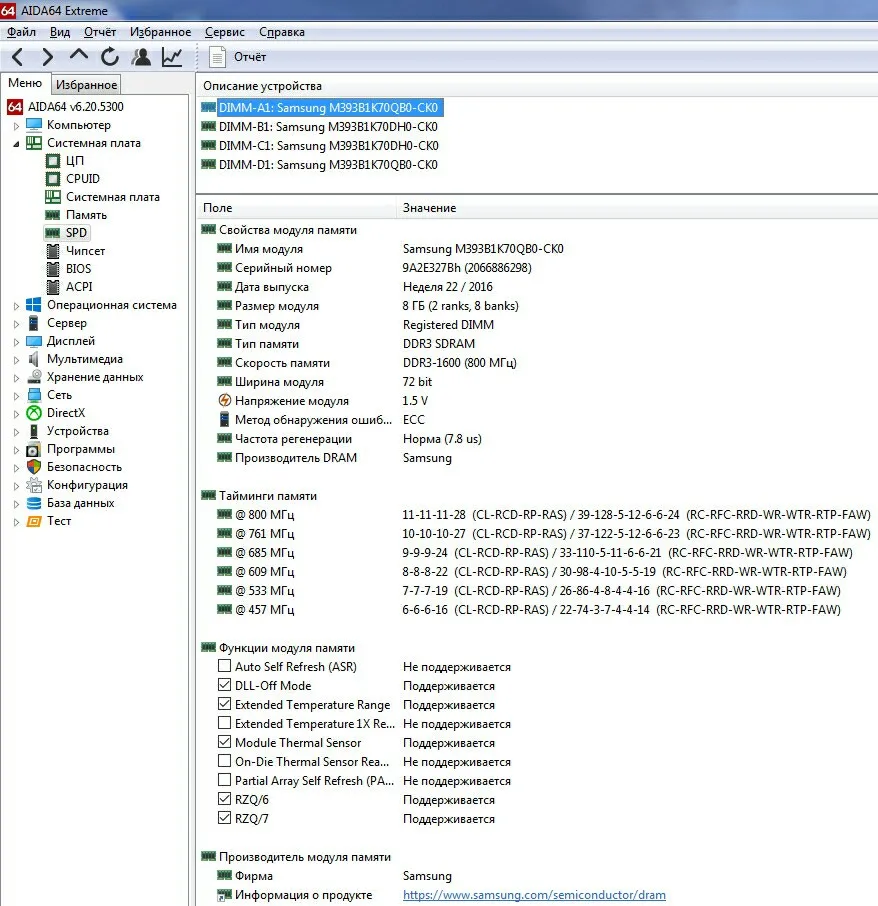The width and height of the screenshot is (878, 906).
Task: Select the База данных icon
Action: click(x=34, y=503)
